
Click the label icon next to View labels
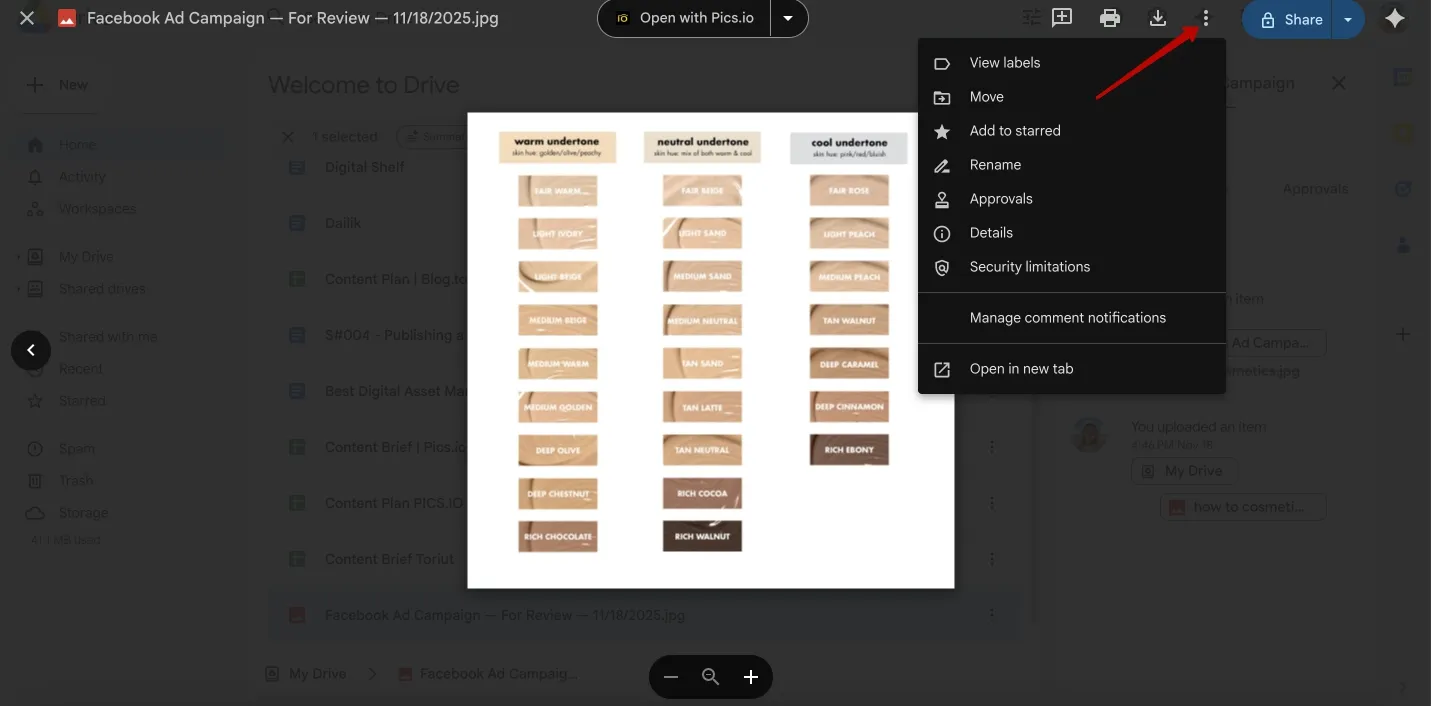[x=941, y=63]
